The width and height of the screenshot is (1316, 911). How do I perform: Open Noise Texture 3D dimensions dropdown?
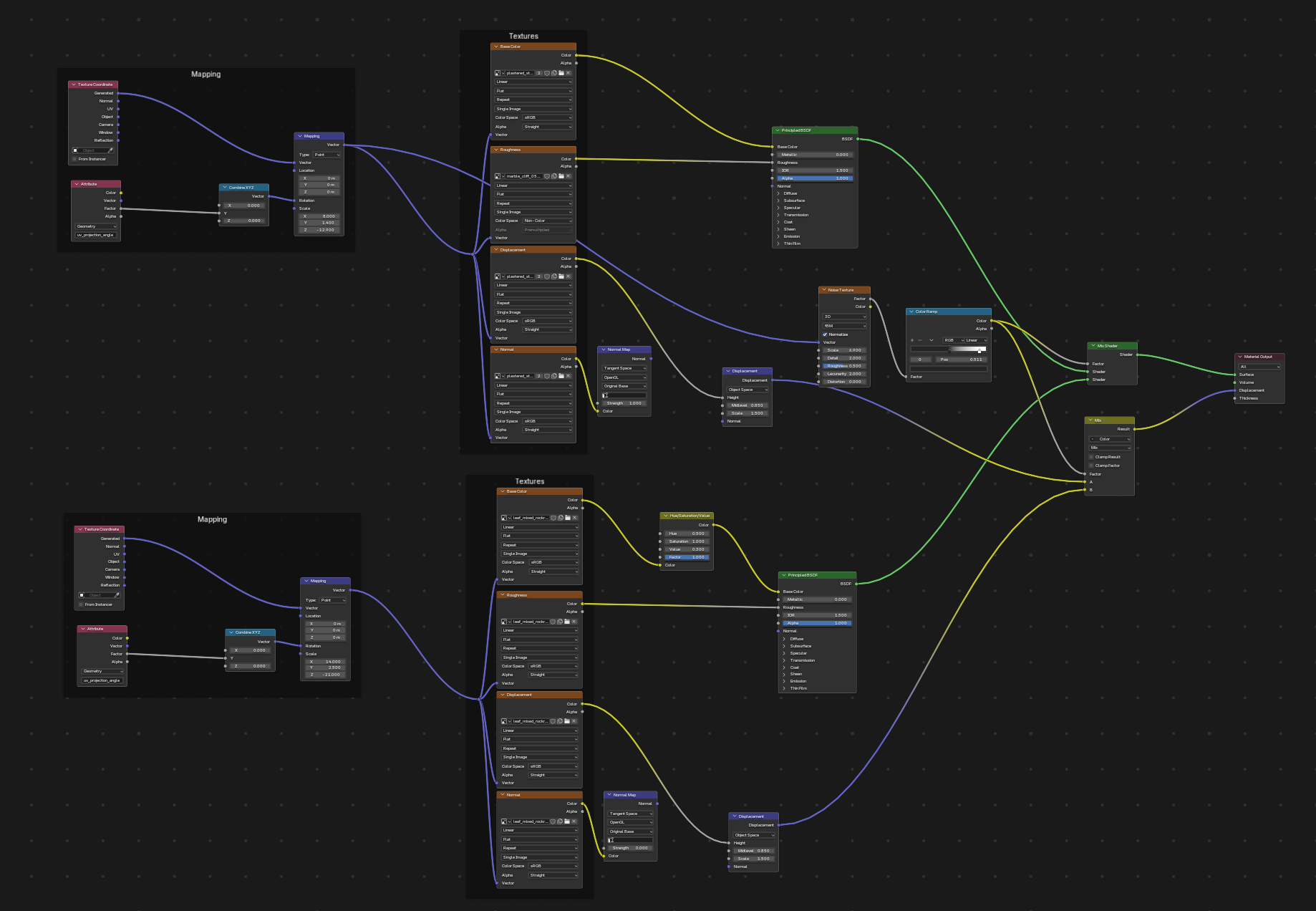coord(845,317)
